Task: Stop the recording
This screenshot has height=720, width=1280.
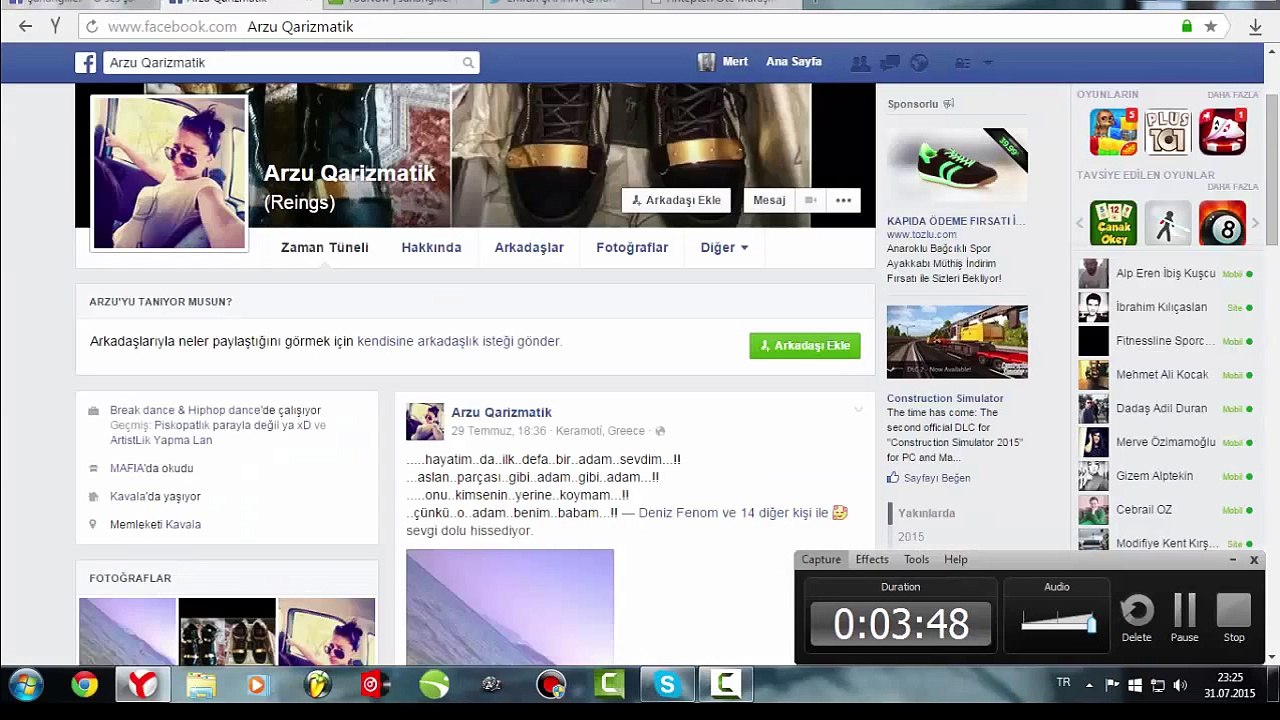Action: [x=1234, y=617]
